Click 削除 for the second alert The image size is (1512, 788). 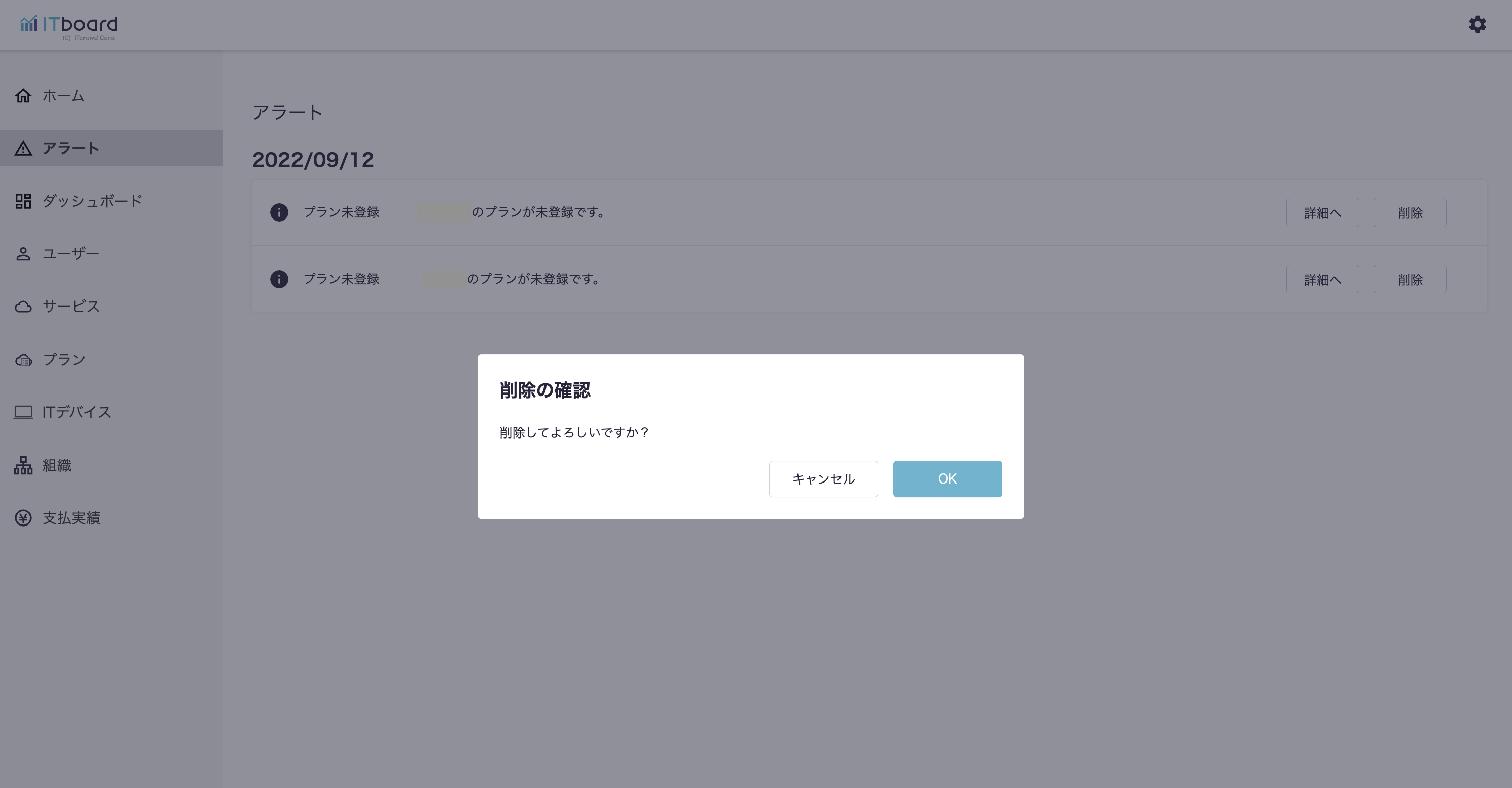(x=1409, y=279)
